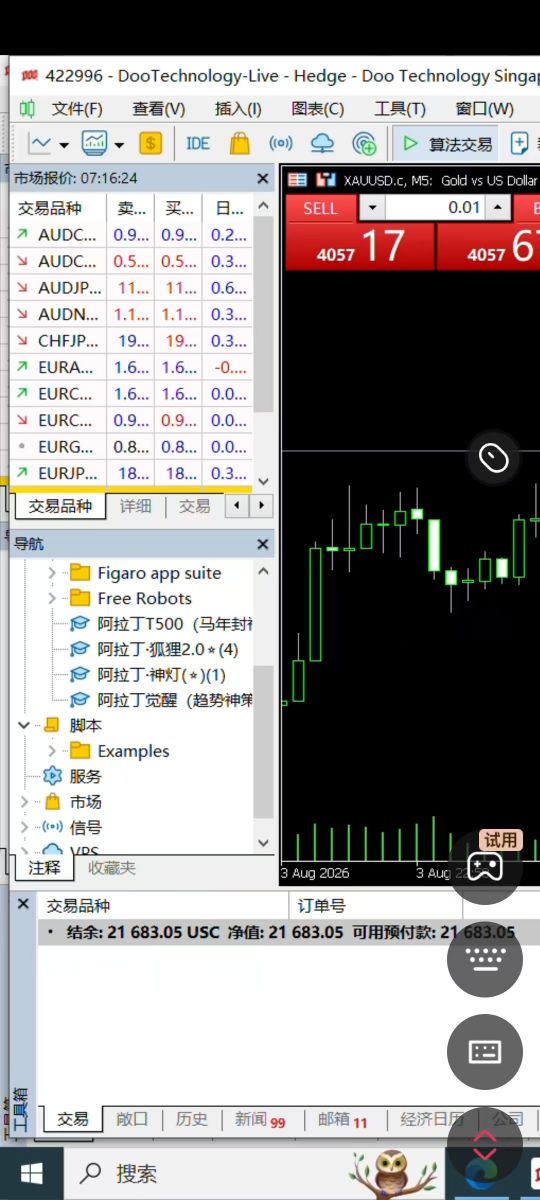Switch to the 历史 toolbox tab

pyautogui.click(x=191, y=1119)
